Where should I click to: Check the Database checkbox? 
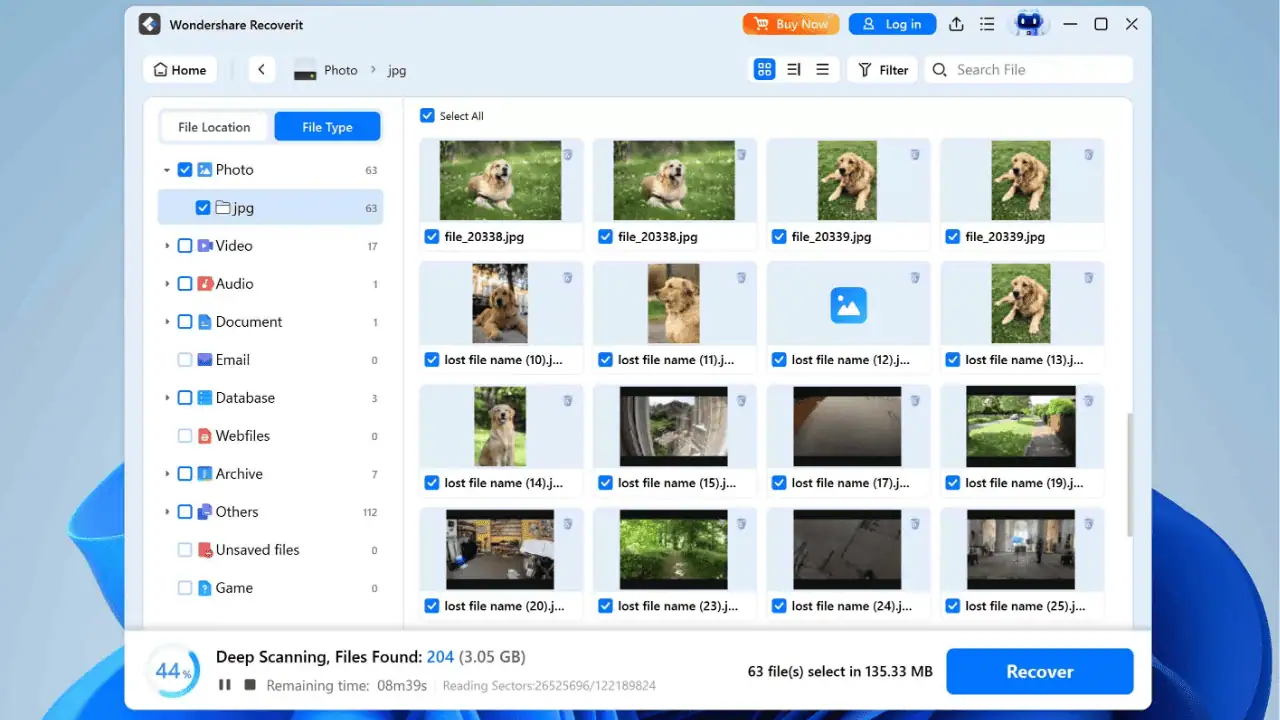(185, 398)
